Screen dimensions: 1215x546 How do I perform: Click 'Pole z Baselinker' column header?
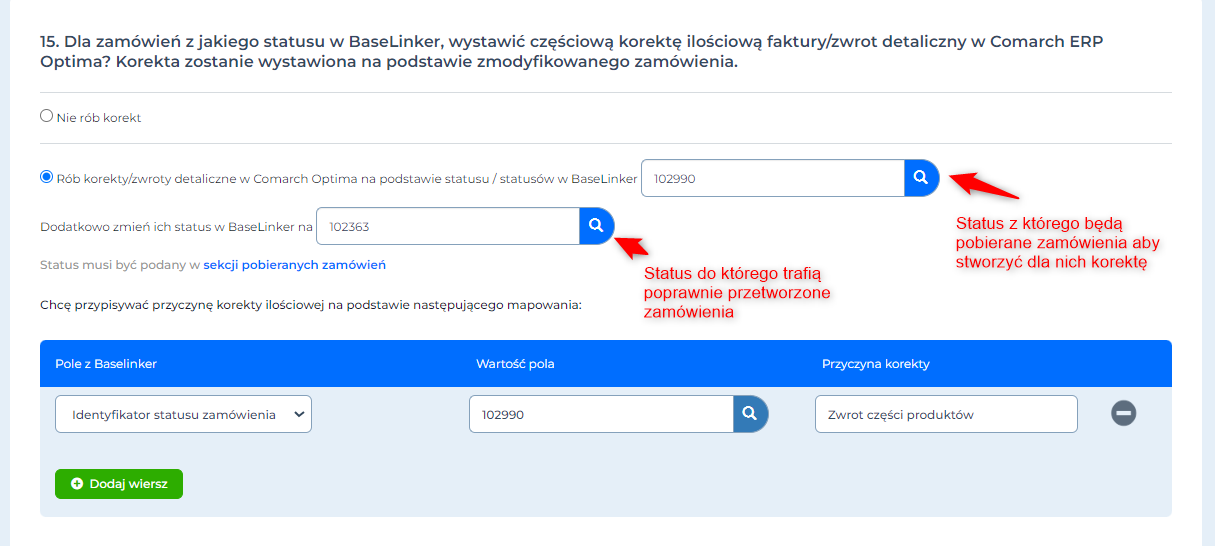pos(106,364)
